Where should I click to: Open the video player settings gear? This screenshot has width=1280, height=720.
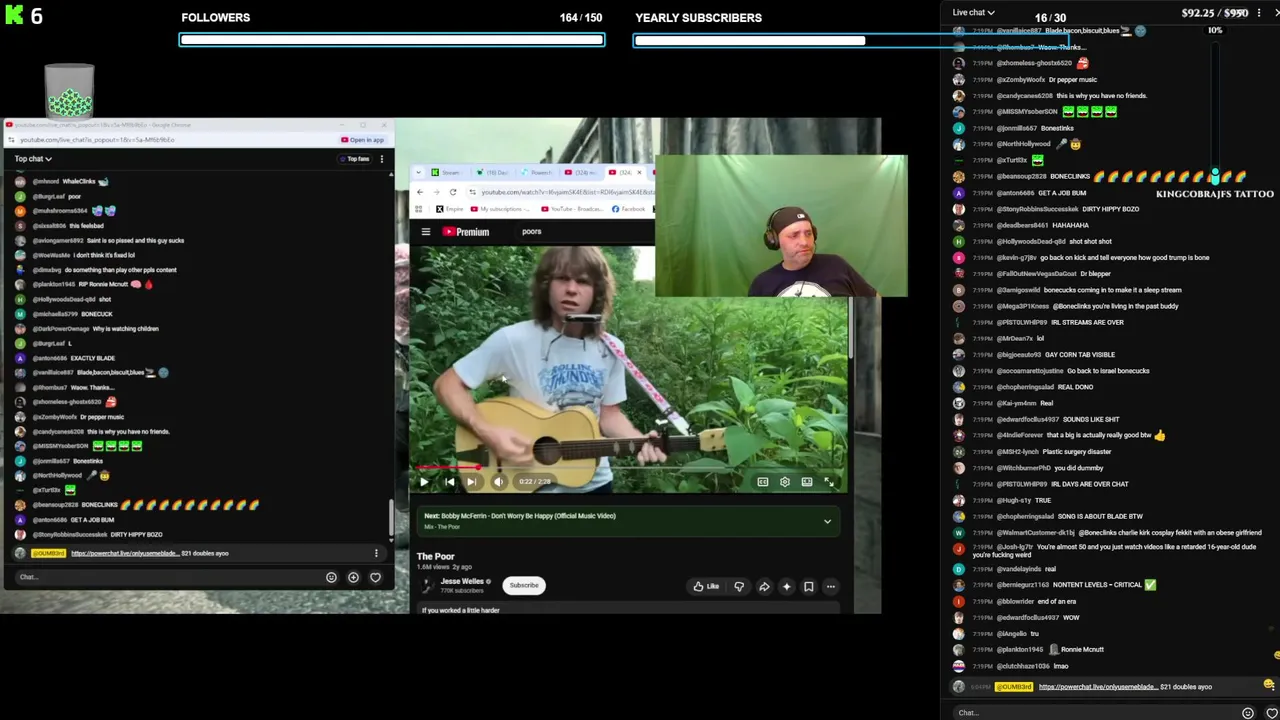click(785, 482)
